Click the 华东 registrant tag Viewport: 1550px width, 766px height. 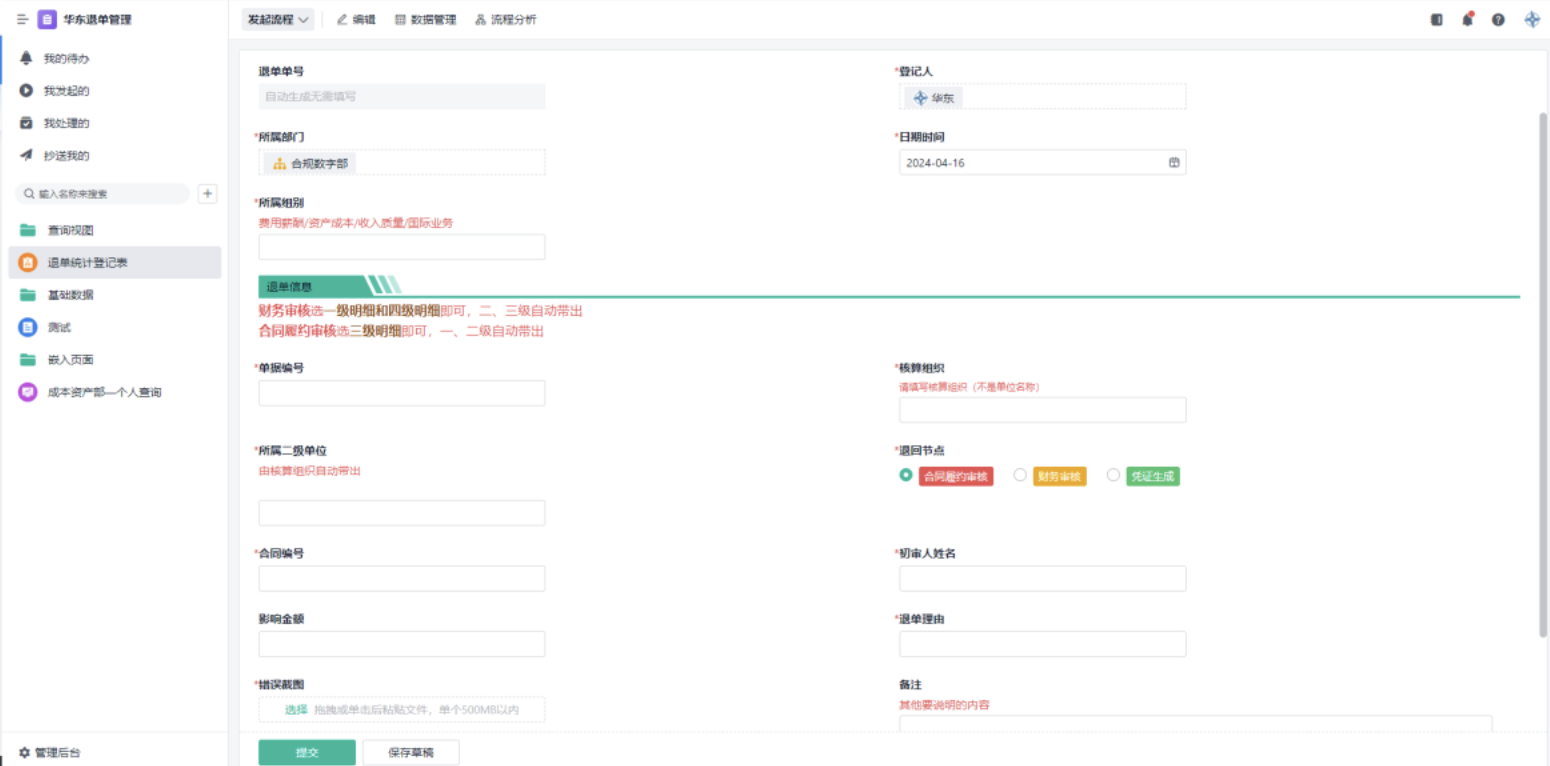(934, 98)
